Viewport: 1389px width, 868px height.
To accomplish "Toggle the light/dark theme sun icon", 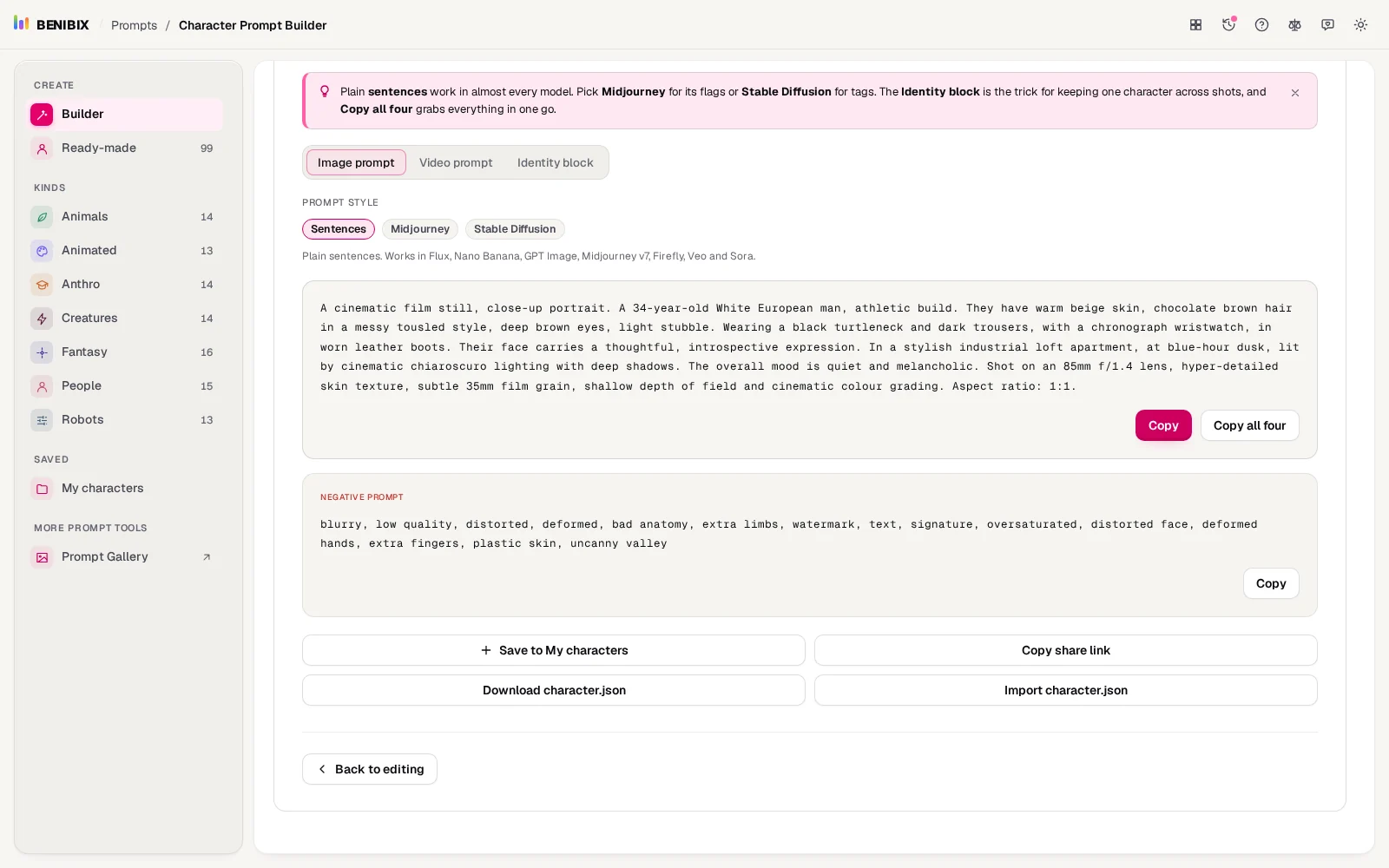I will (1360, 25).
